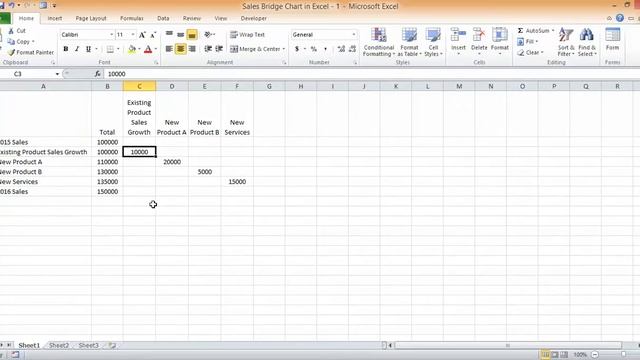Expand Name Box dropdown arrow
The image size is (640, 360).
tap(57, 74)
